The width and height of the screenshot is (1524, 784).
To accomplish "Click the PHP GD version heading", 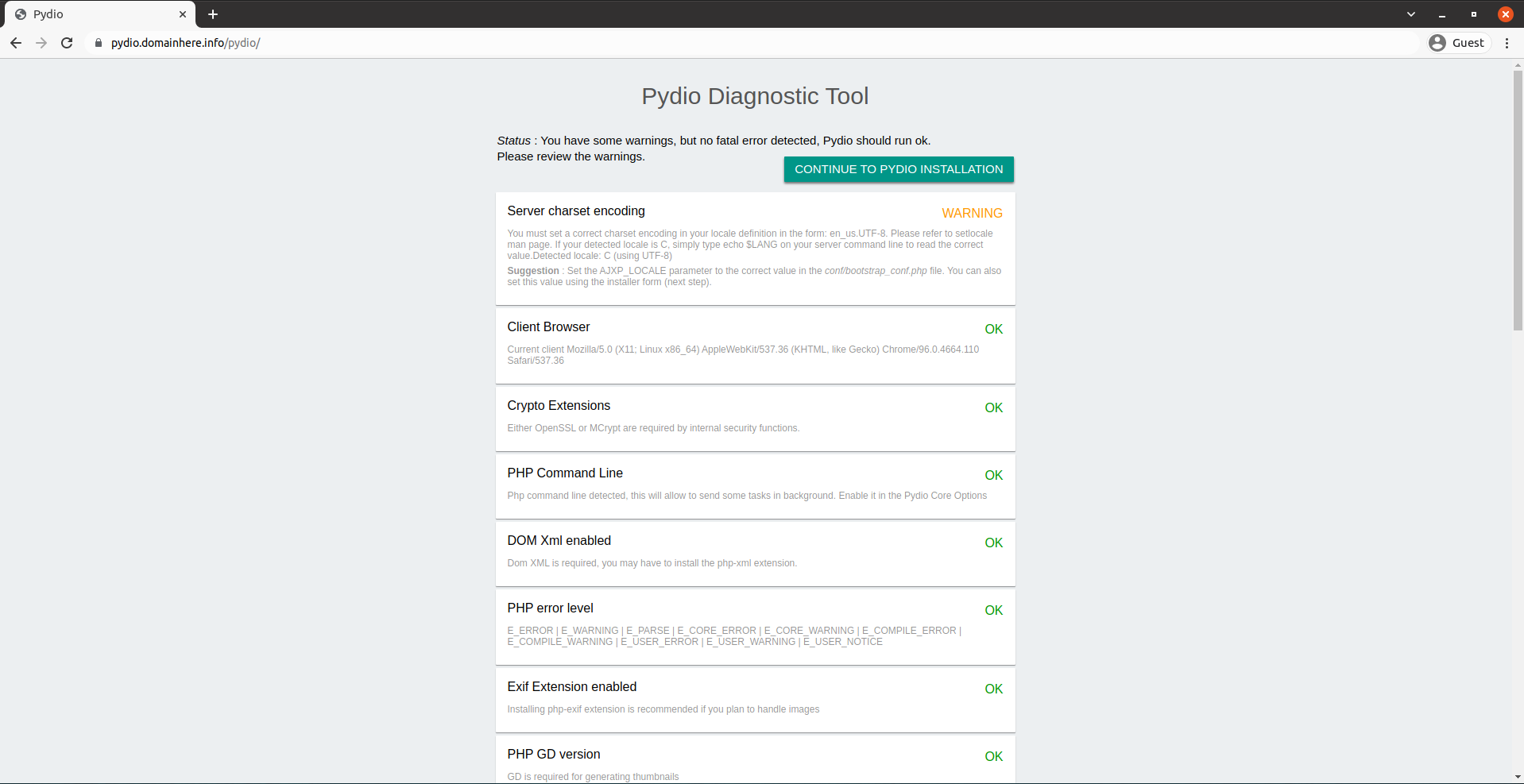I will pos(554,754).
